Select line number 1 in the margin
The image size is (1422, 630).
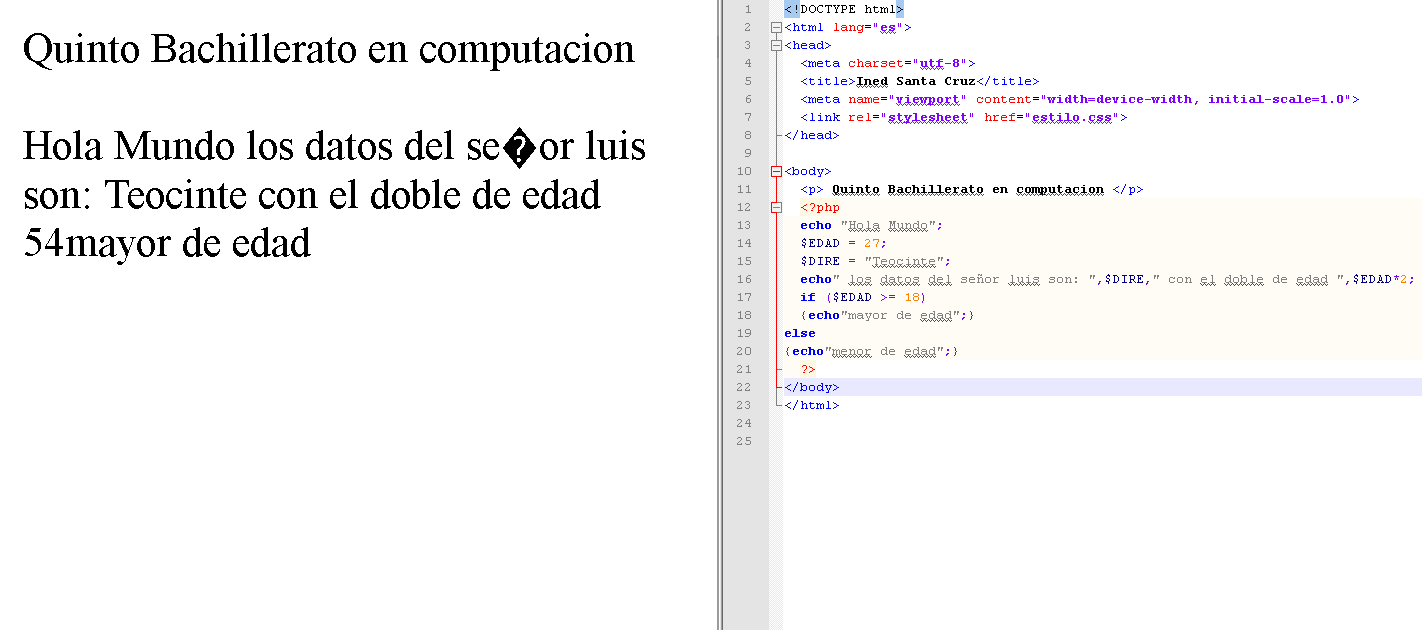(748, 10)
